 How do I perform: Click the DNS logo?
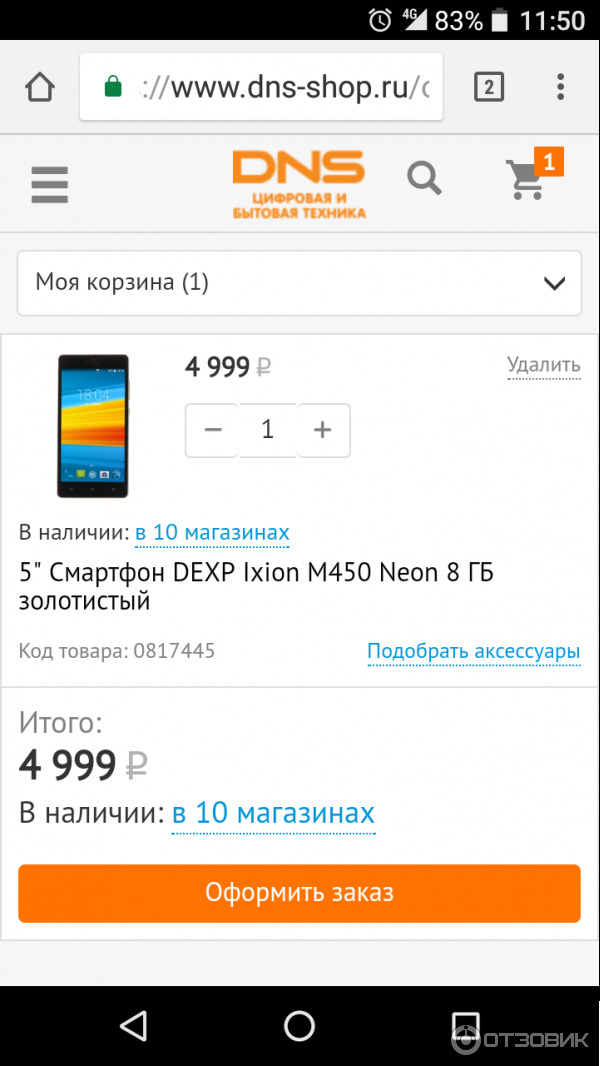tap(298, 184)
